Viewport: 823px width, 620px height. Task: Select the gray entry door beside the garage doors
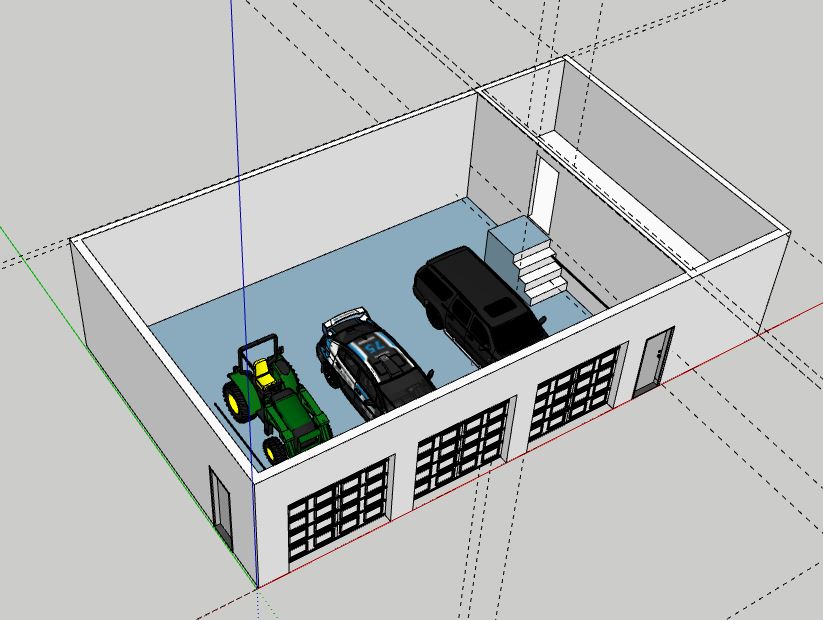pyautogui.click(x=653, y=362)
